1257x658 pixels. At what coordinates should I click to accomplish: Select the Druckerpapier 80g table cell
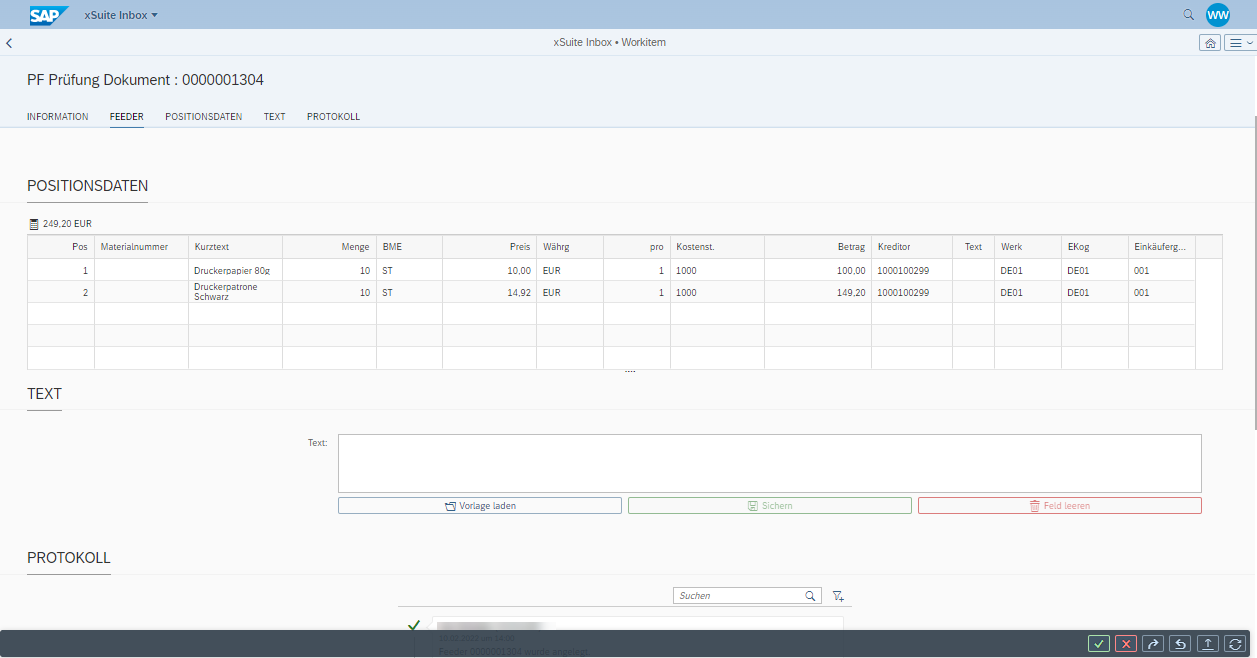(234, 271)
